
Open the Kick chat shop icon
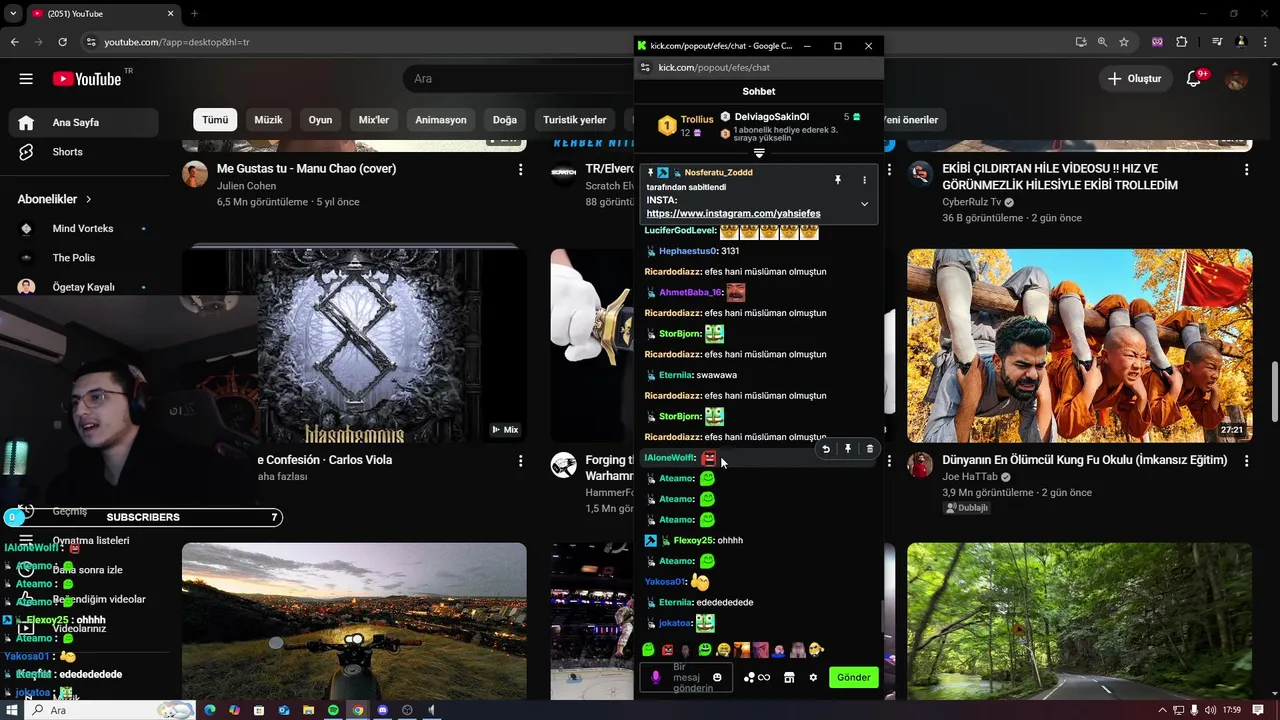[789, 677]
